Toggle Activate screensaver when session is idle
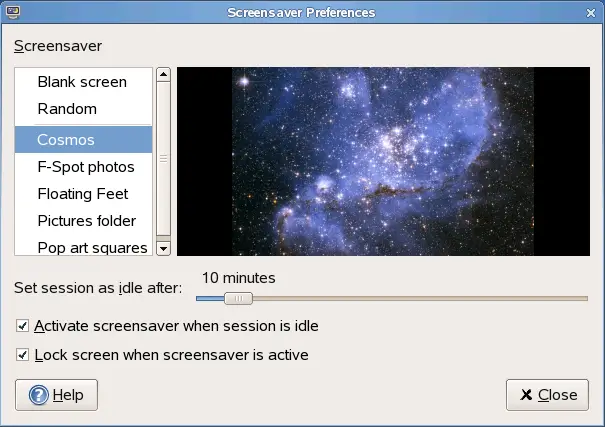The height and width of the screenshot is (427, 605). 23,326
